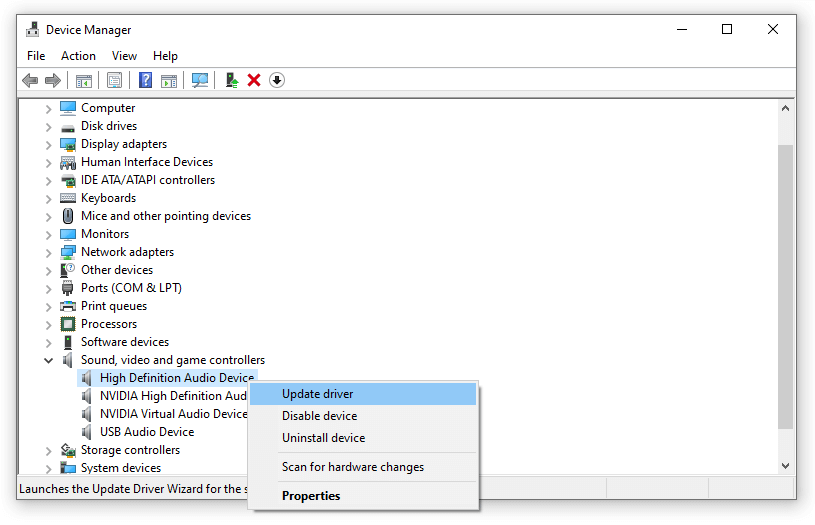Open Properties from the context menu
Image resolution: width=815 pixels, height=525 pixels.
click(x=363, y=496)
